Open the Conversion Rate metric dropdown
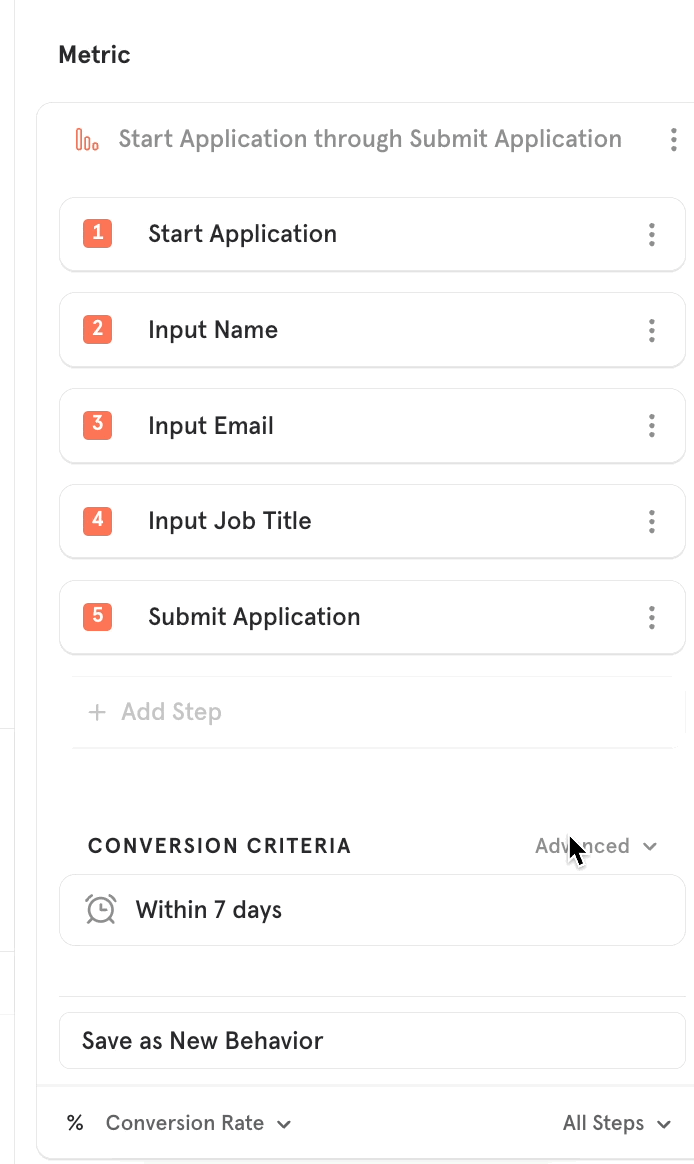This screenshot has height=1164, width=694. point(198,1123)
